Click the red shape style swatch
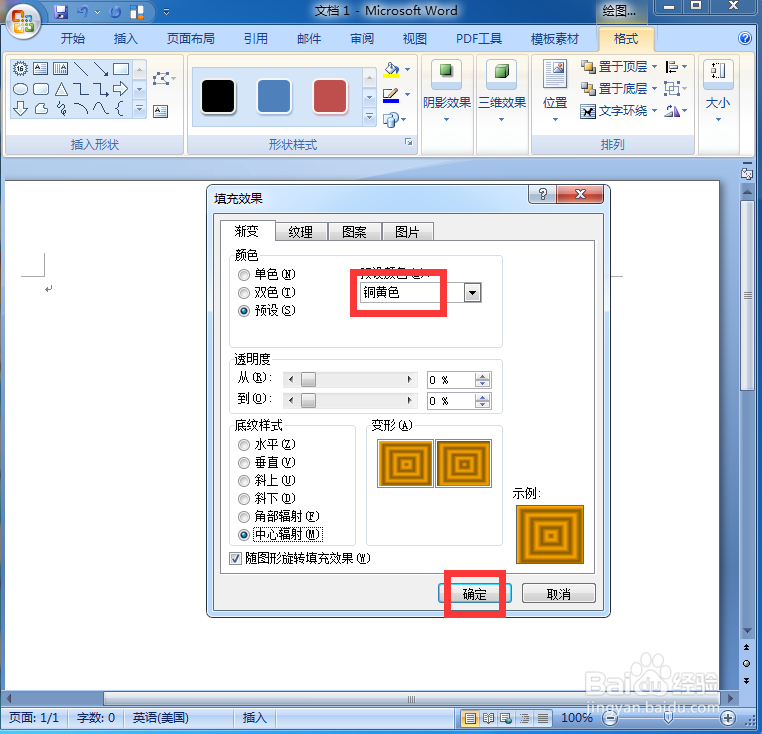 point(330,96)
